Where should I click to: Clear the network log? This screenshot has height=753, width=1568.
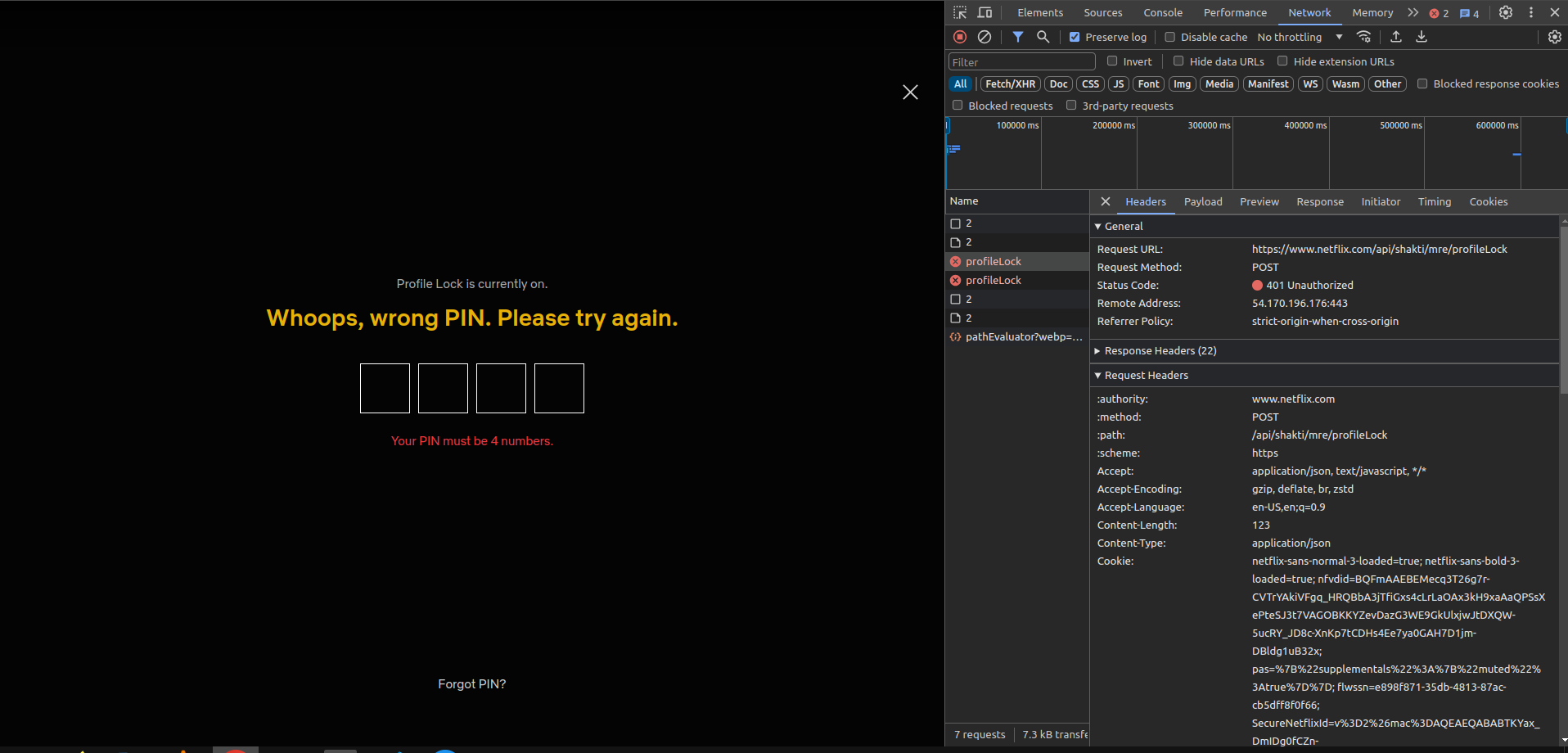[985, 37]
